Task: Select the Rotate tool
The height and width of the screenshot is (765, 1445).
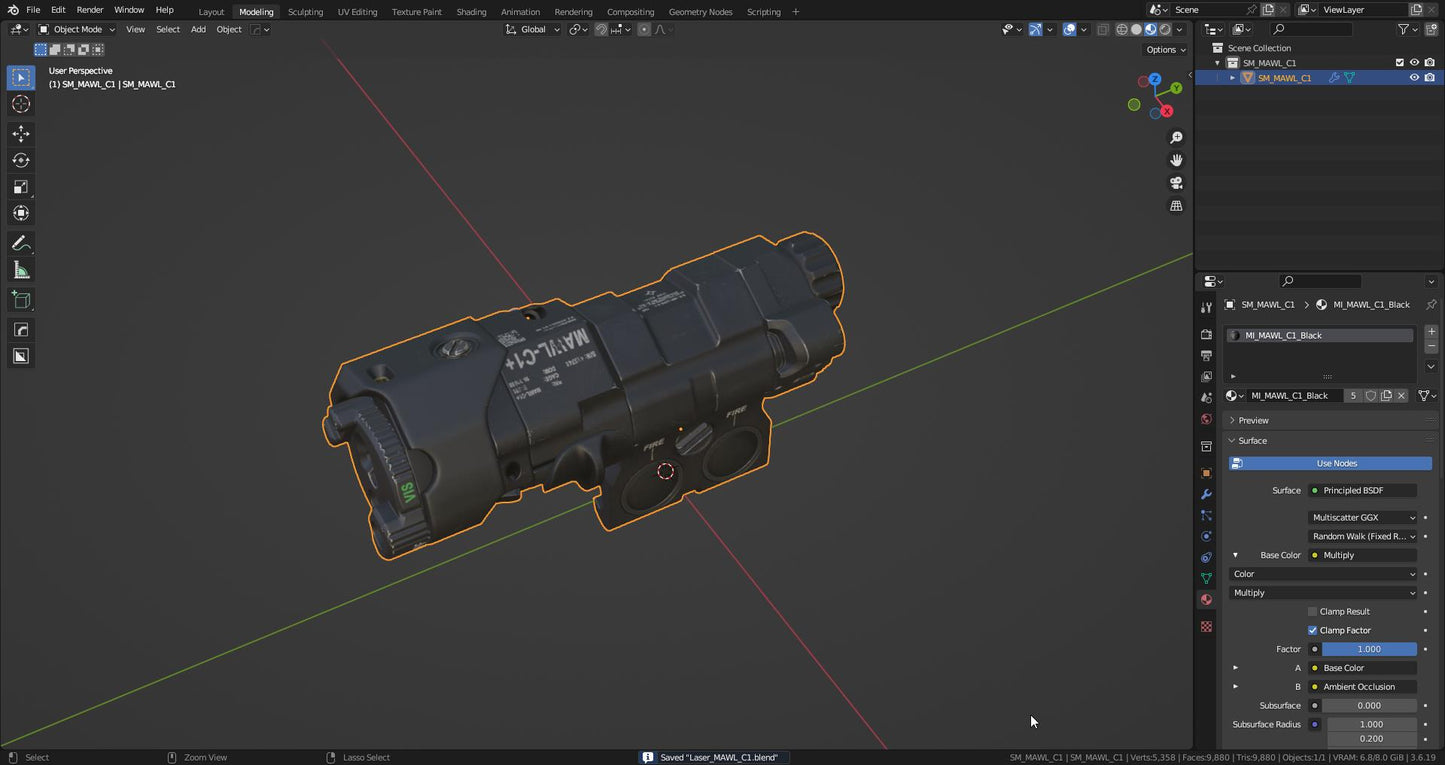Action: (21, 160)
